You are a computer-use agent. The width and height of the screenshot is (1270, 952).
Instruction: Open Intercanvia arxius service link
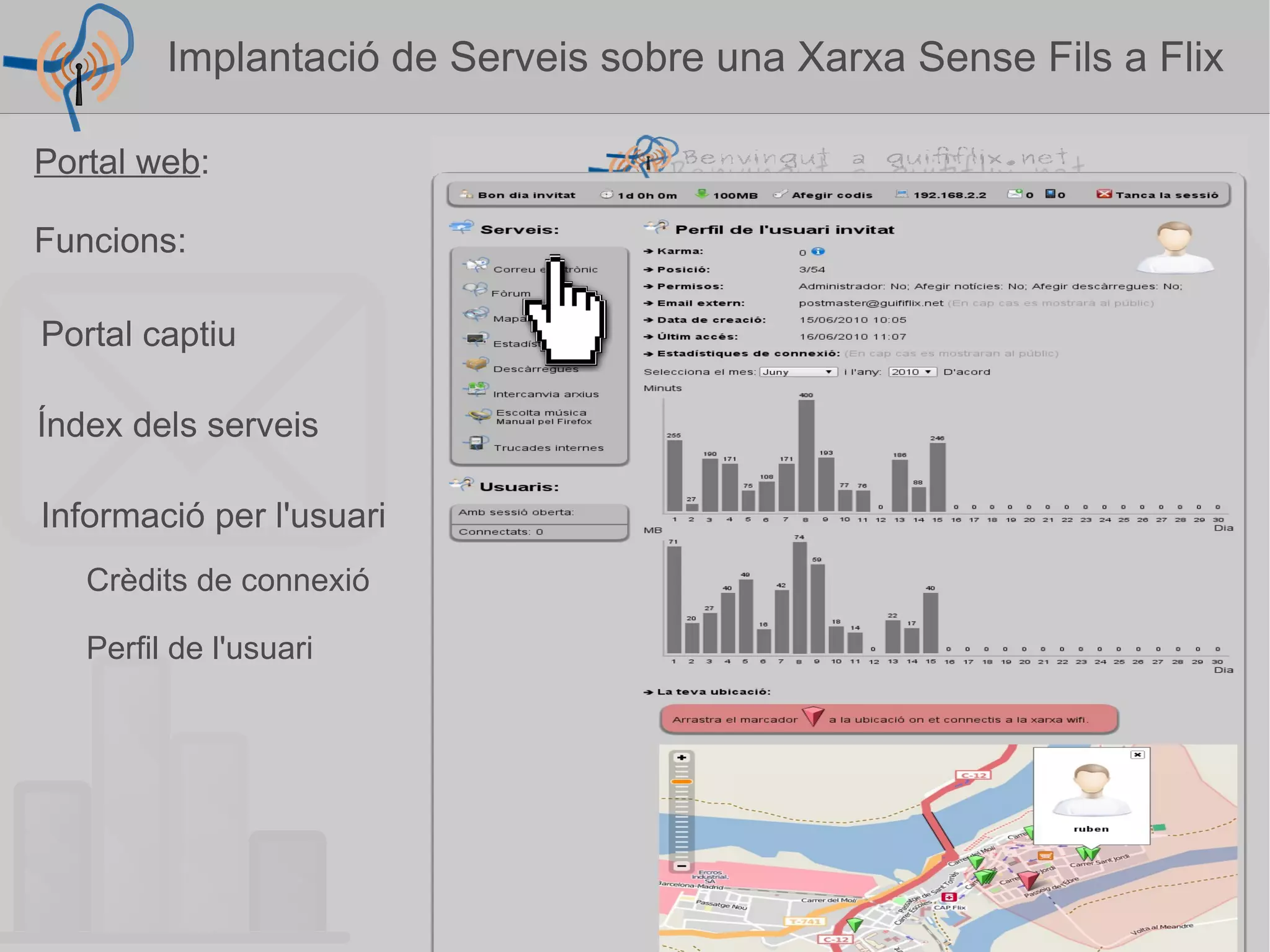546,394
